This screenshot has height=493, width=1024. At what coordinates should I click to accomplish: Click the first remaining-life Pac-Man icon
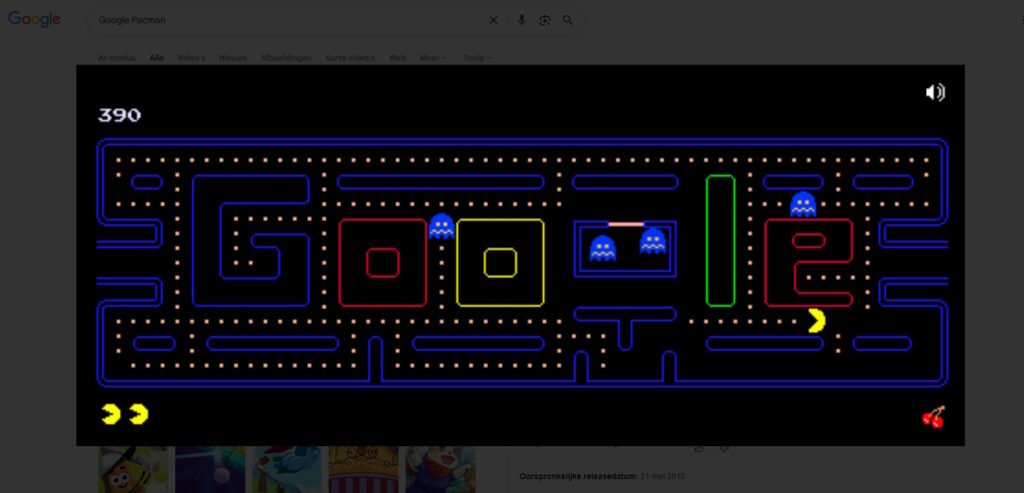111,414
